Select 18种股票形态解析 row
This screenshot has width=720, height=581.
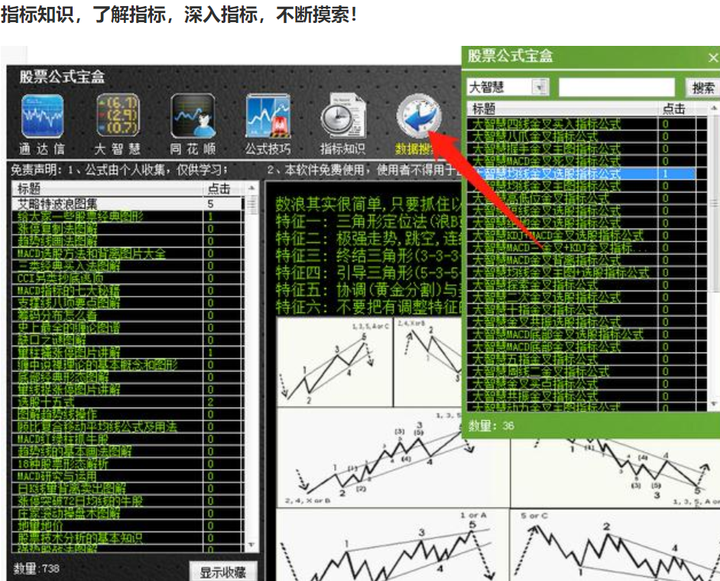[x=129, y=464]
